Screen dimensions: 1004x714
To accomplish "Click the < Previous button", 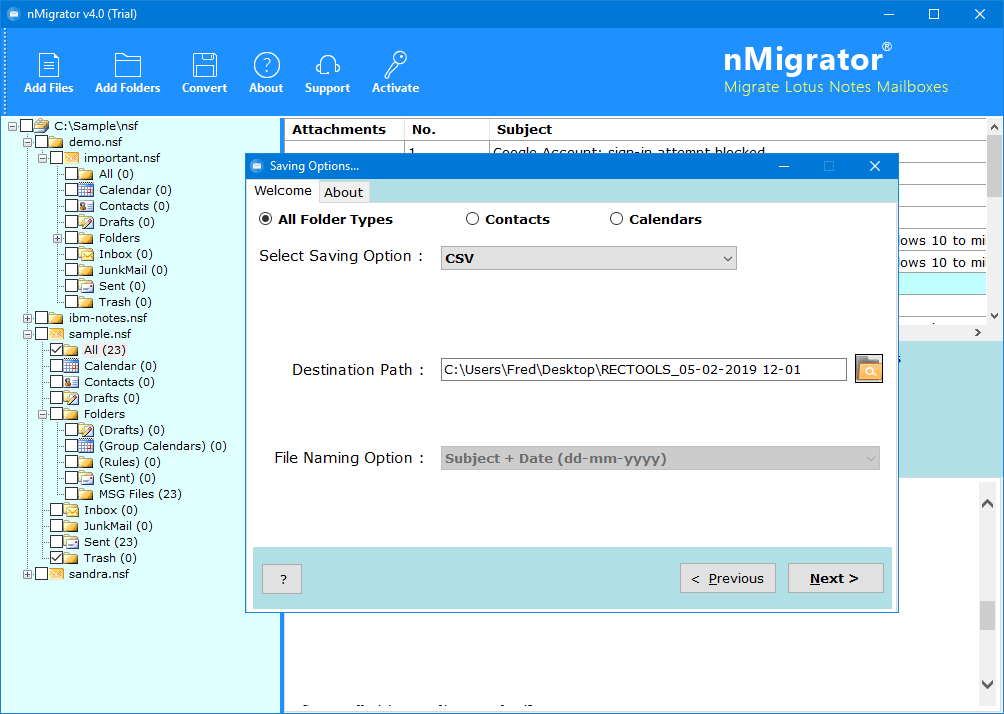I will tap(728, 578).
